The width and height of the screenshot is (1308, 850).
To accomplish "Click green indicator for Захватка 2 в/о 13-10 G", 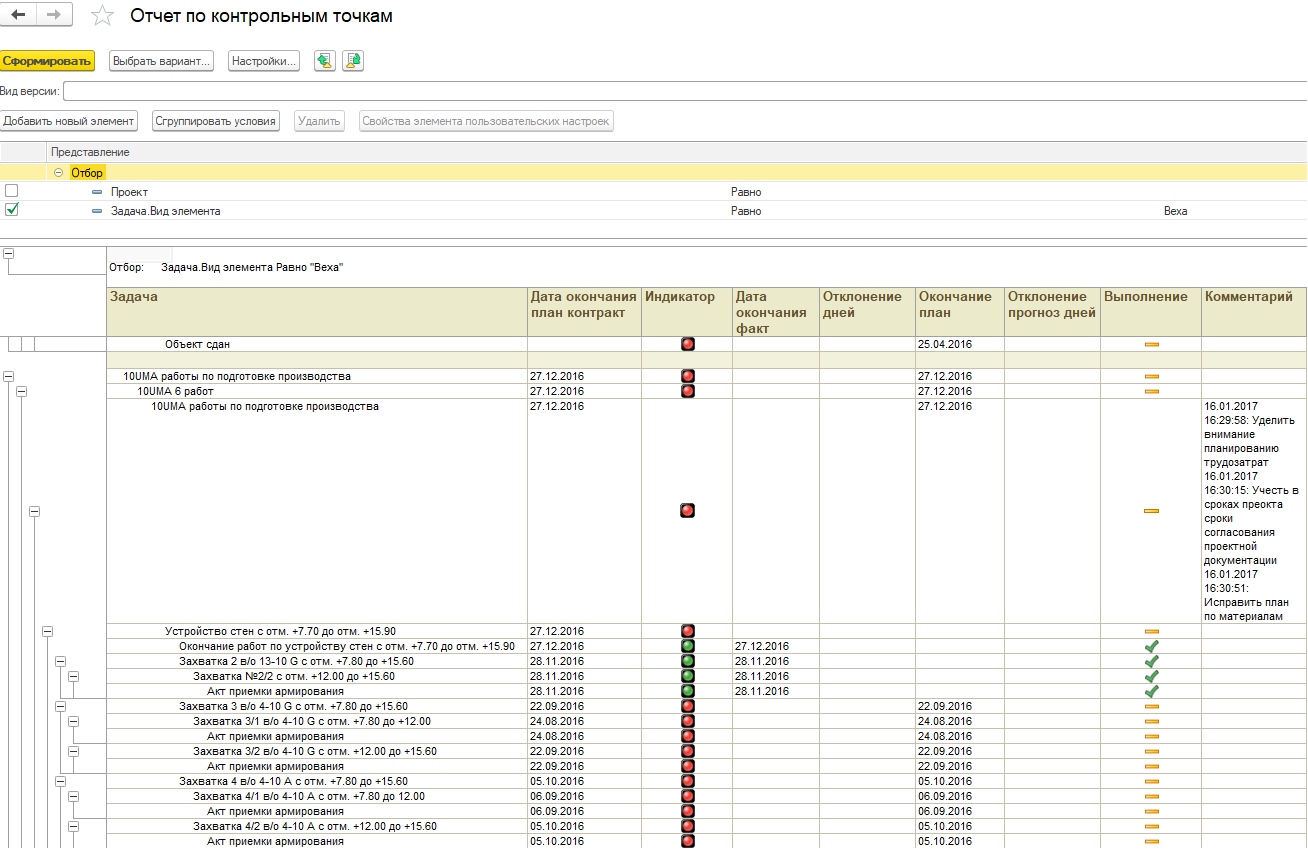I will point(687,661).
